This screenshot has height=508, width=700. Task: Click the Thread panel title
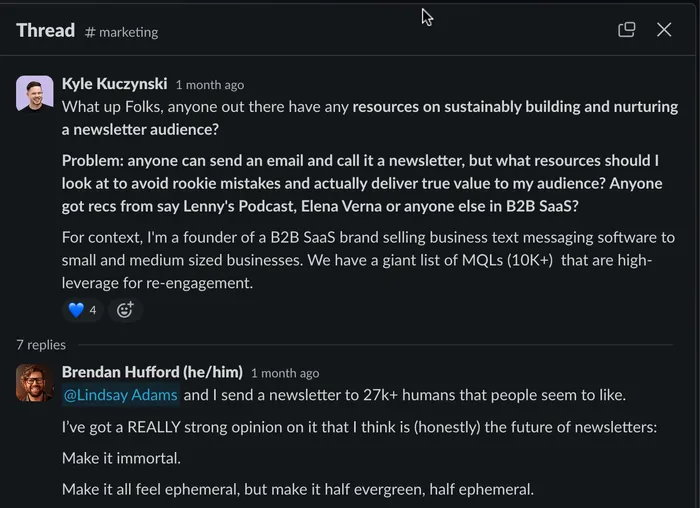point(45,30)
